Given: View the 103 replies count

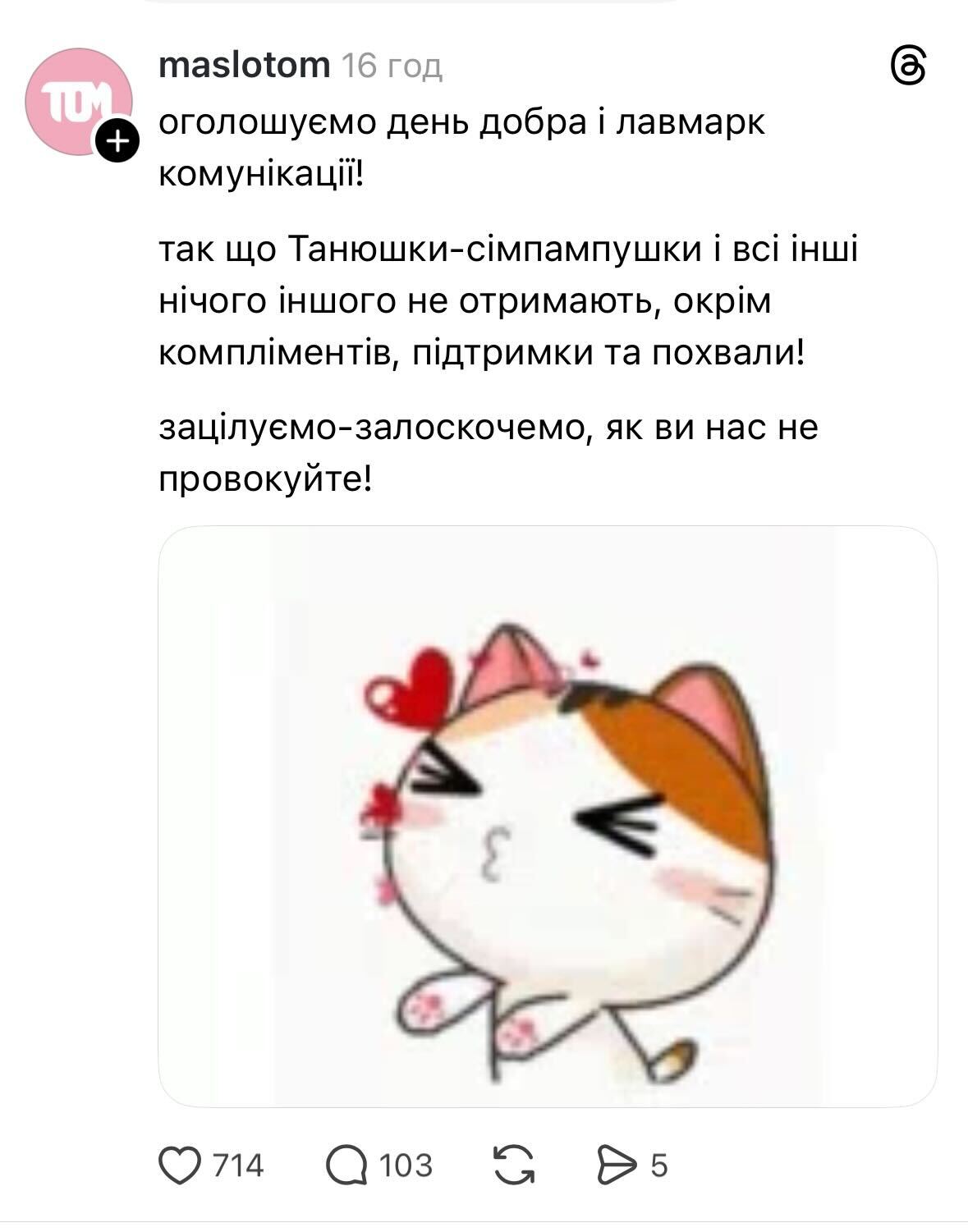Looking at the screenshot, I should click(406, 1166).
